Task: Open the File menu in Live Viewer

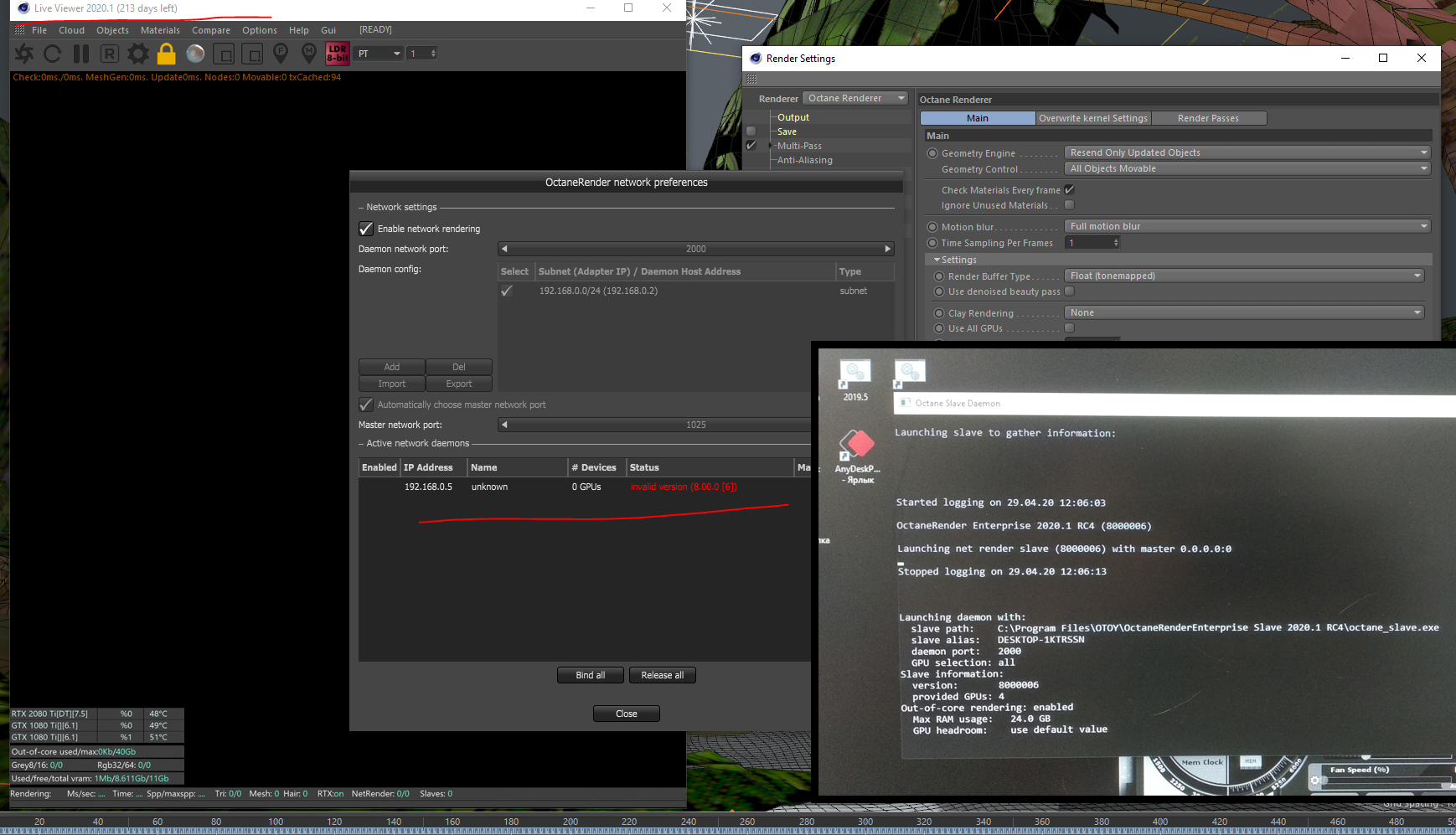Action: [39, 30]
